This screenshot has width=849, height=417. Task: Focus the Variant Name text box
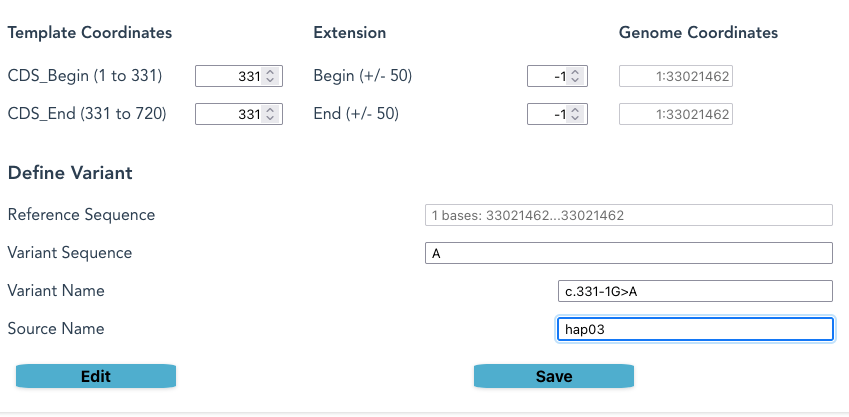point(694,291)
